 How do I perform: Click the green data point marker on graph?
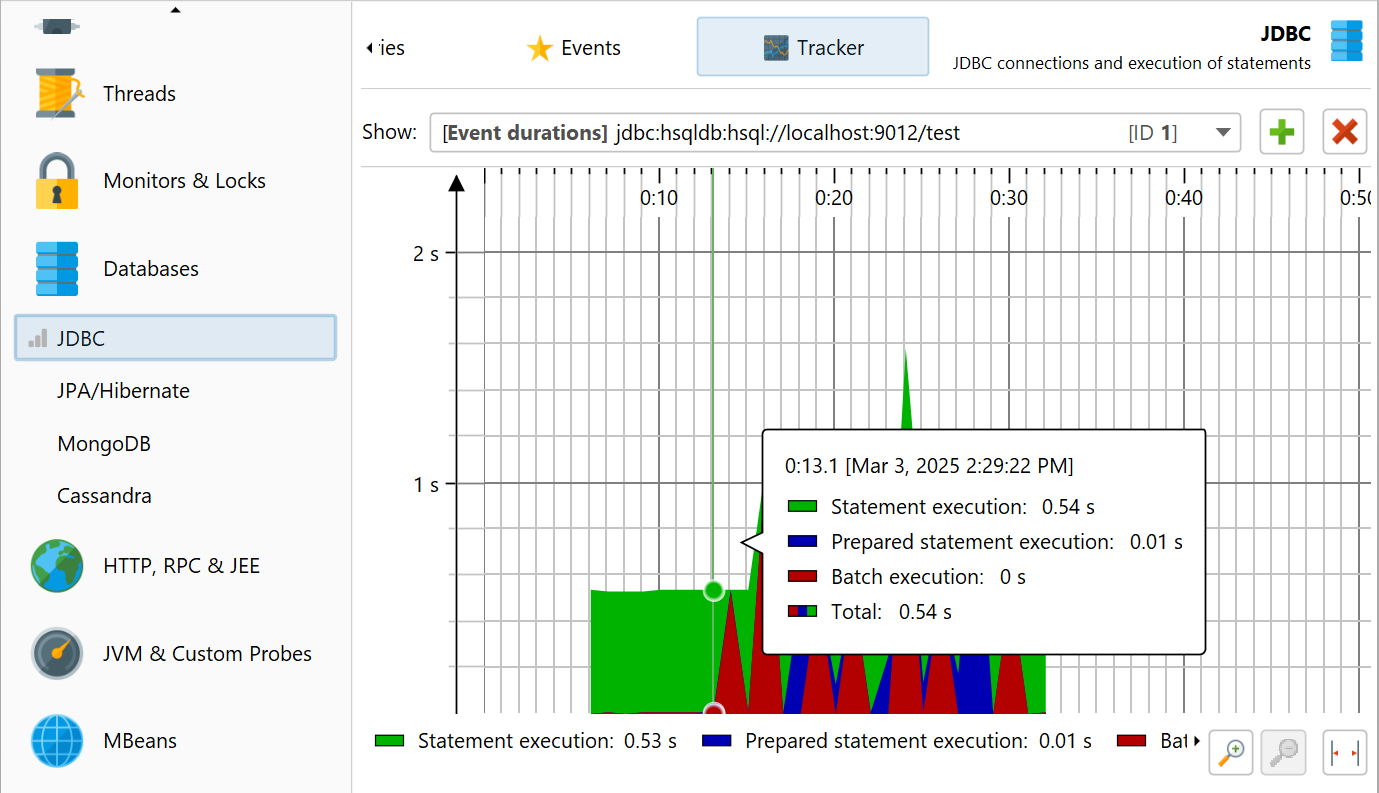tap(713, 590)
